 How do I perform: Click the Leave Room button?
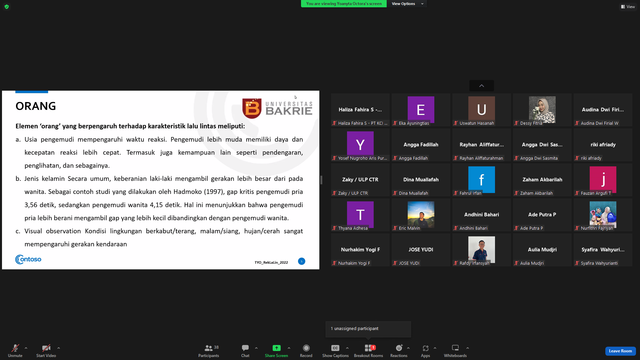[620, 351]
